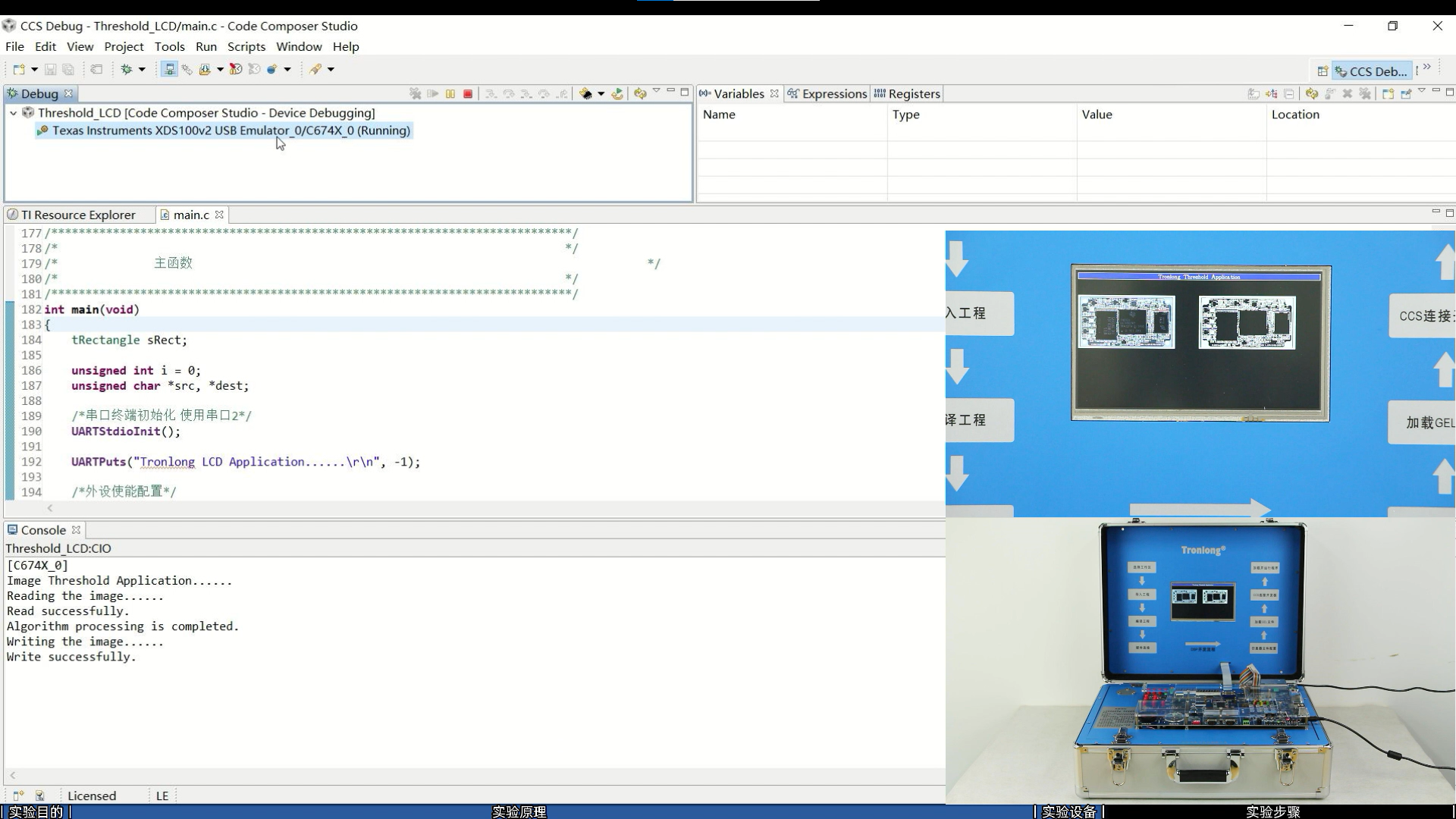1456x819 pixels.
Task: Select the main.c editor tab
Action: pyautogui.click(x=191, y=215)
